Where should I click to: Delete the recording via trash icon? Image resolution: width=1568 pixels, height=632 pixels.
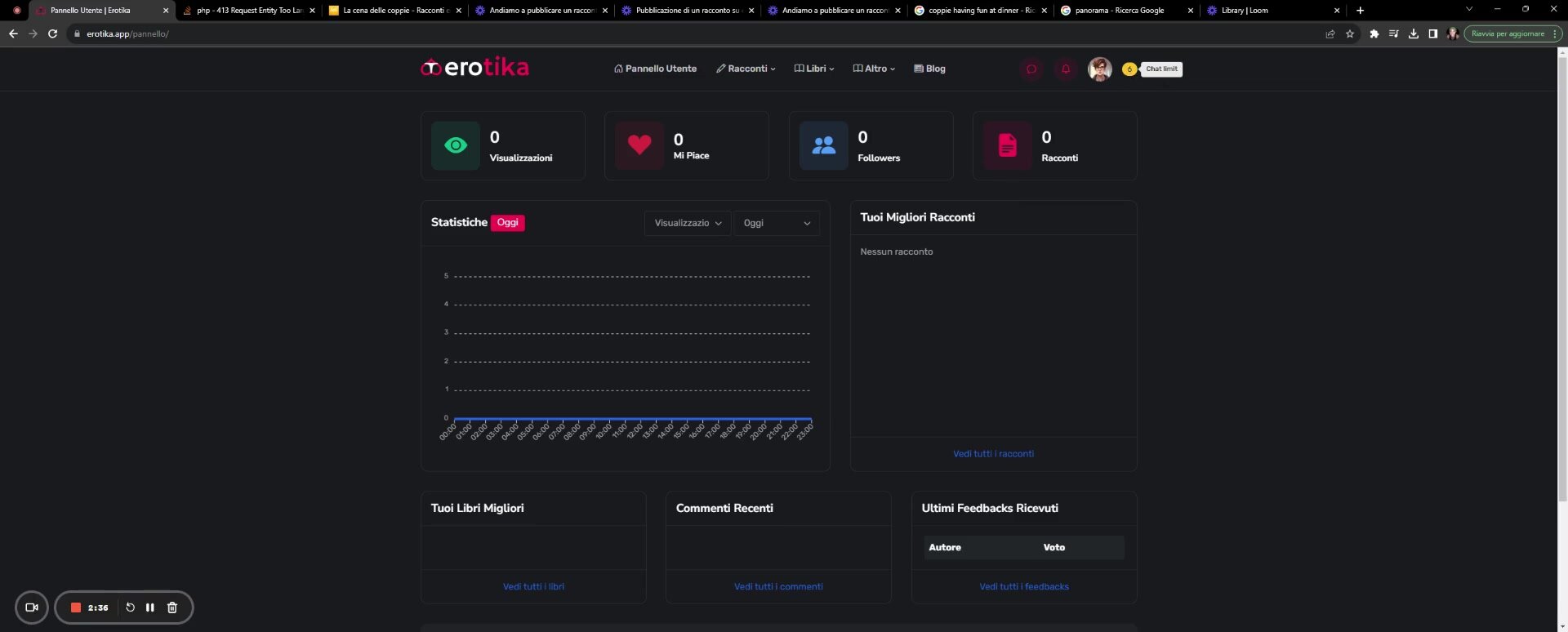click(x=172, y=608)
